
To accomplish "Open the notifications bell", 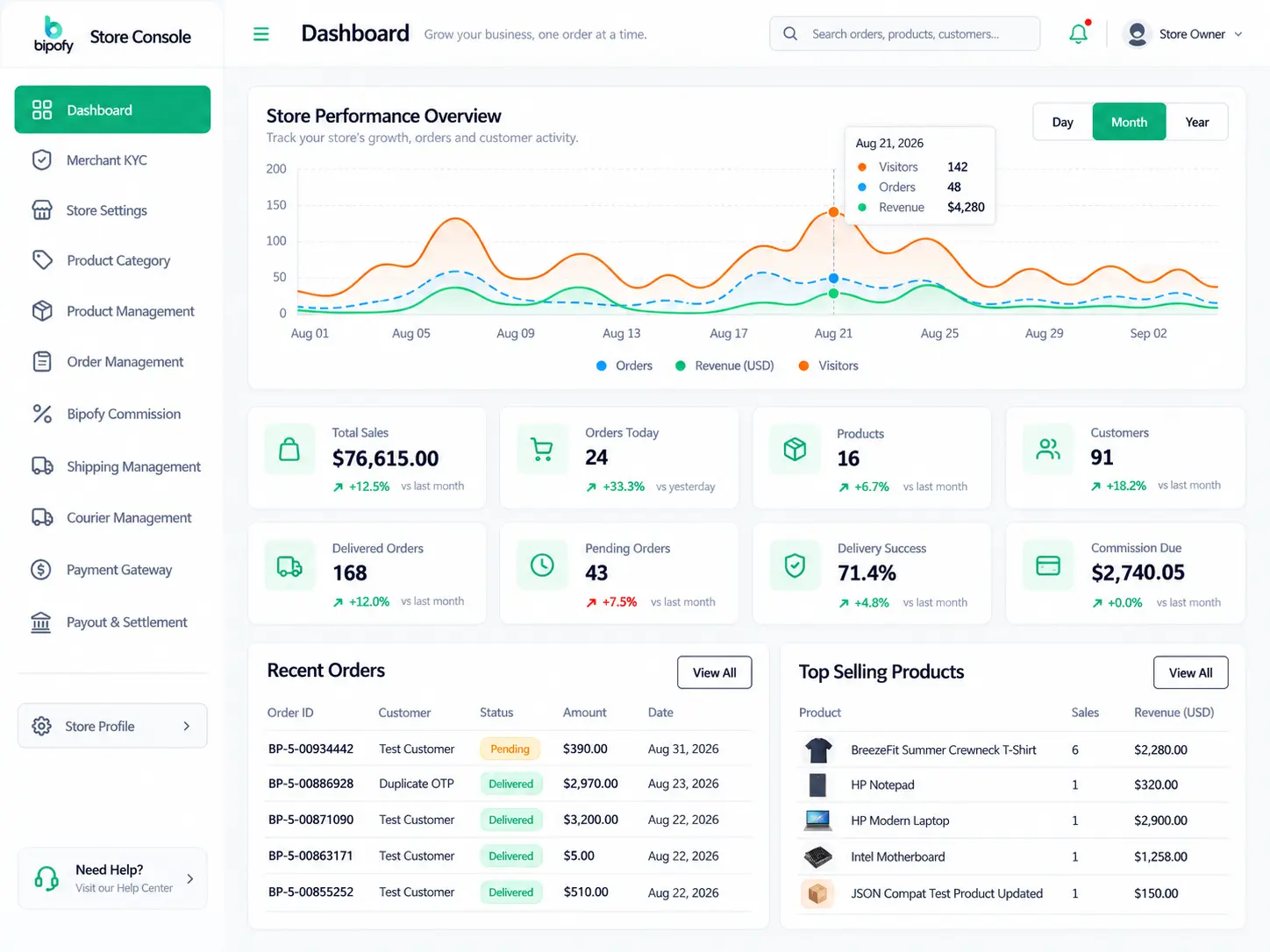I will point(1078,33).
